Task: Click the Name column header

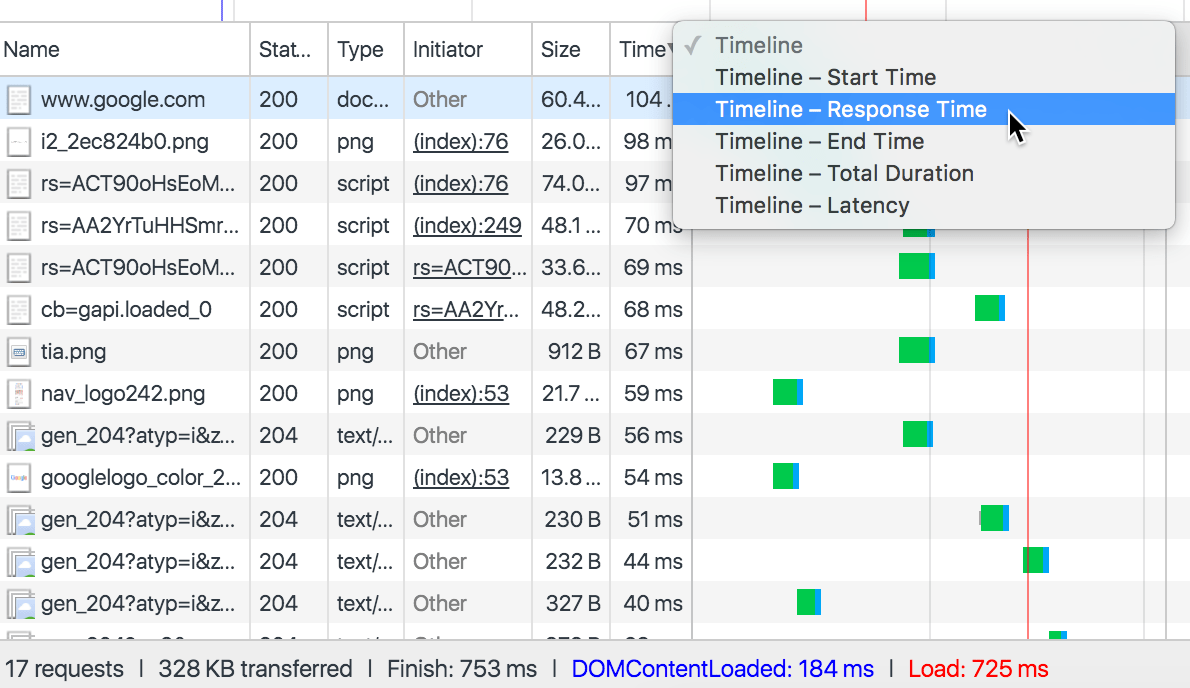Action: click(32, 50)
